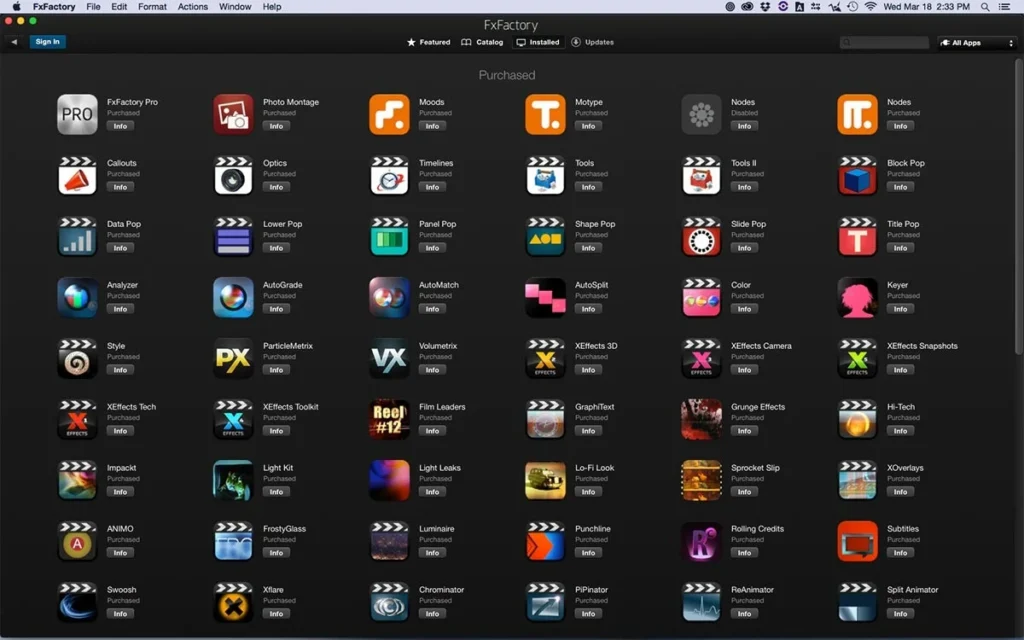Click the Xflare icon
The width and height of the screenshot is (1024, 640).
[233, 602]
